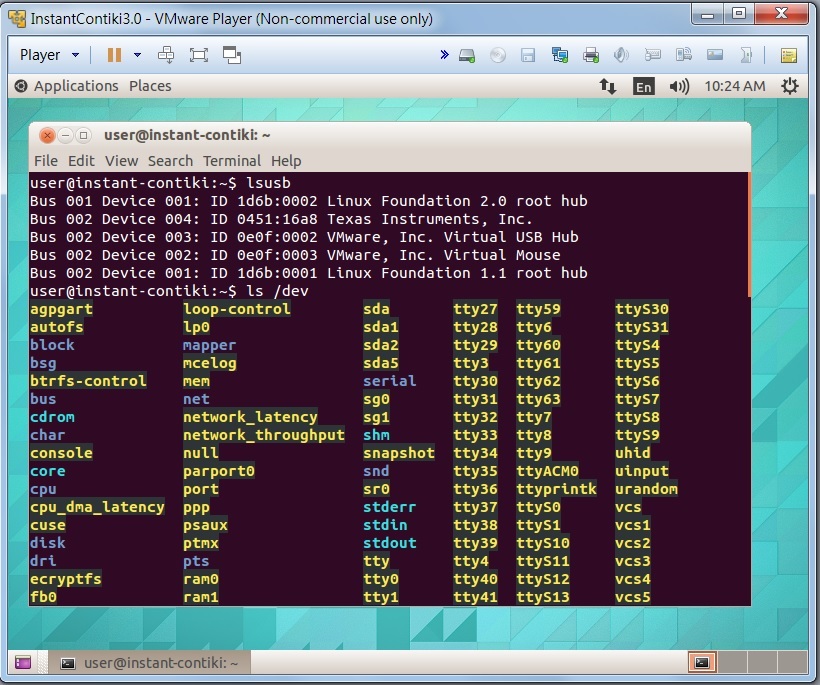The width and height of the screenshot is (820, 685).
Task: Click the icon right of display device
Action: (x=746, y=55)
